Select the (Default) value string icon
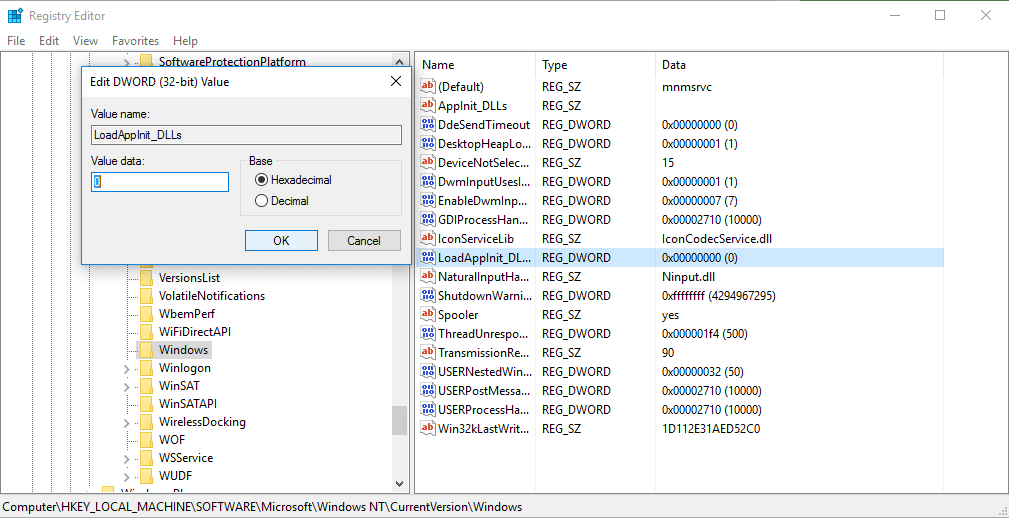Image resolution: width=1009 pixels, height=518 pixels. click(428, 86)
